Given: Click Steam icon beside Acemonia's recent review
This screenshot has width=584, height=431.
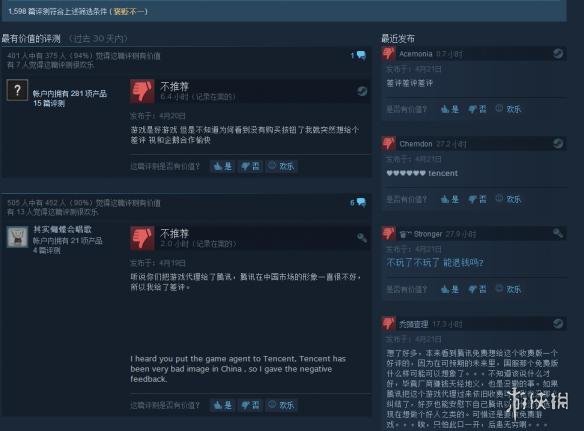Looking at the screenshot, I should point(558,54).
